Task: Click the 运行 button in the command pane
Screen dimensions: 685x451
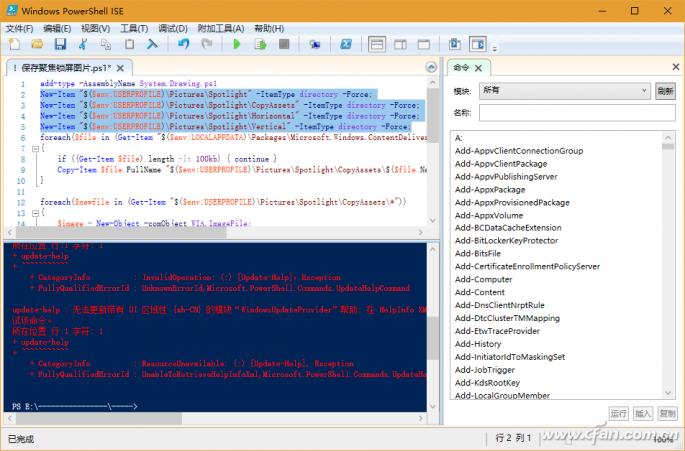Action: tap(619, 413)
